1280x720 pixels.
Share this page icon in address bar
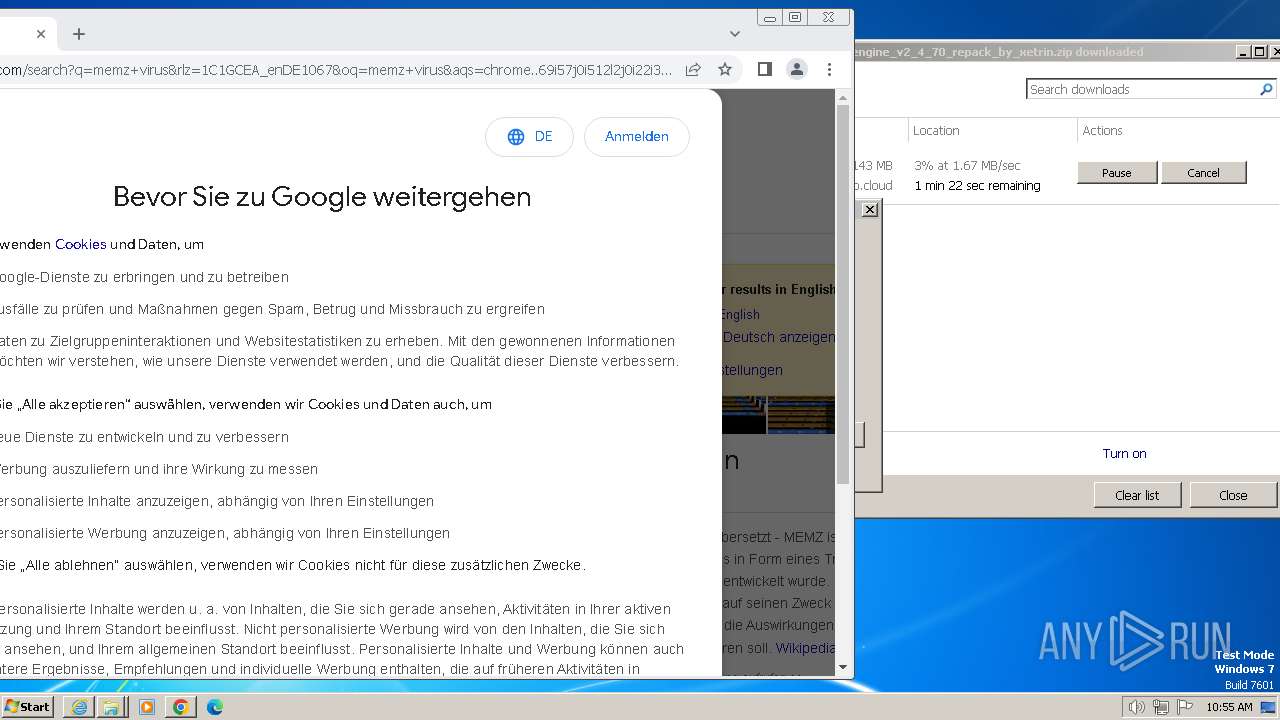point(693,70)
